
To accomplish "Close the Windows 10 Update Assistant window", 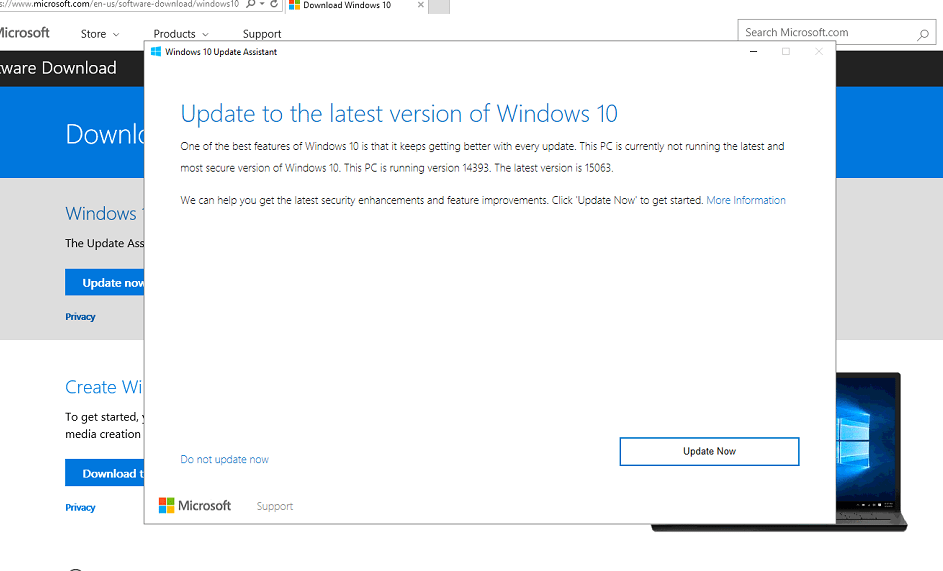I will [x=819, y=52].
